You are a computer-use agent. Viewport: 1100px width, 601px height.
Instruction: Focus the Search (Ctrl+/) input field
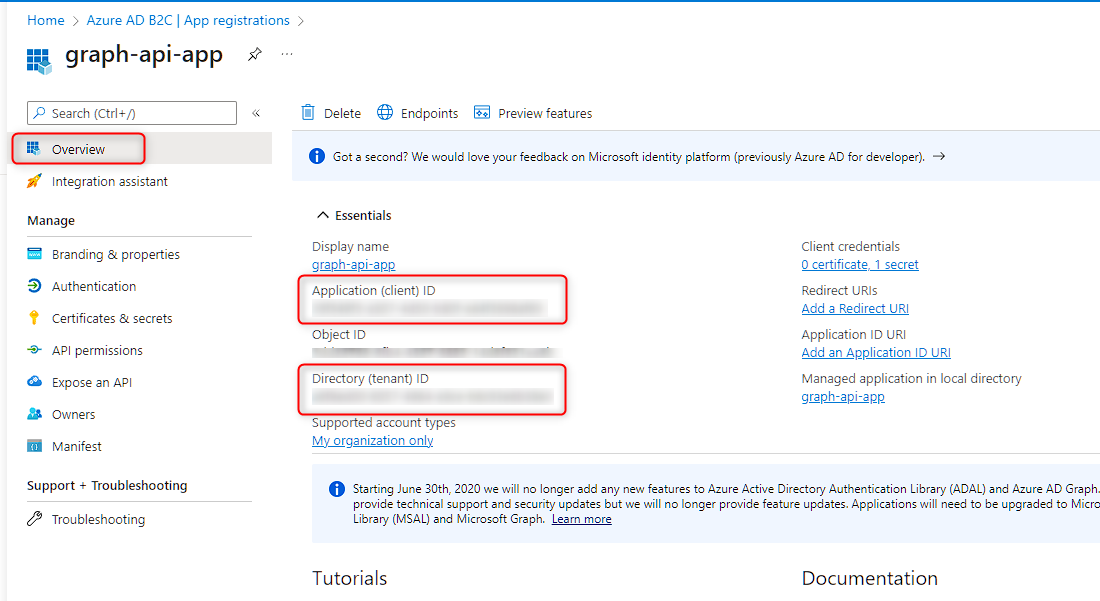click(x=132, y=113)
